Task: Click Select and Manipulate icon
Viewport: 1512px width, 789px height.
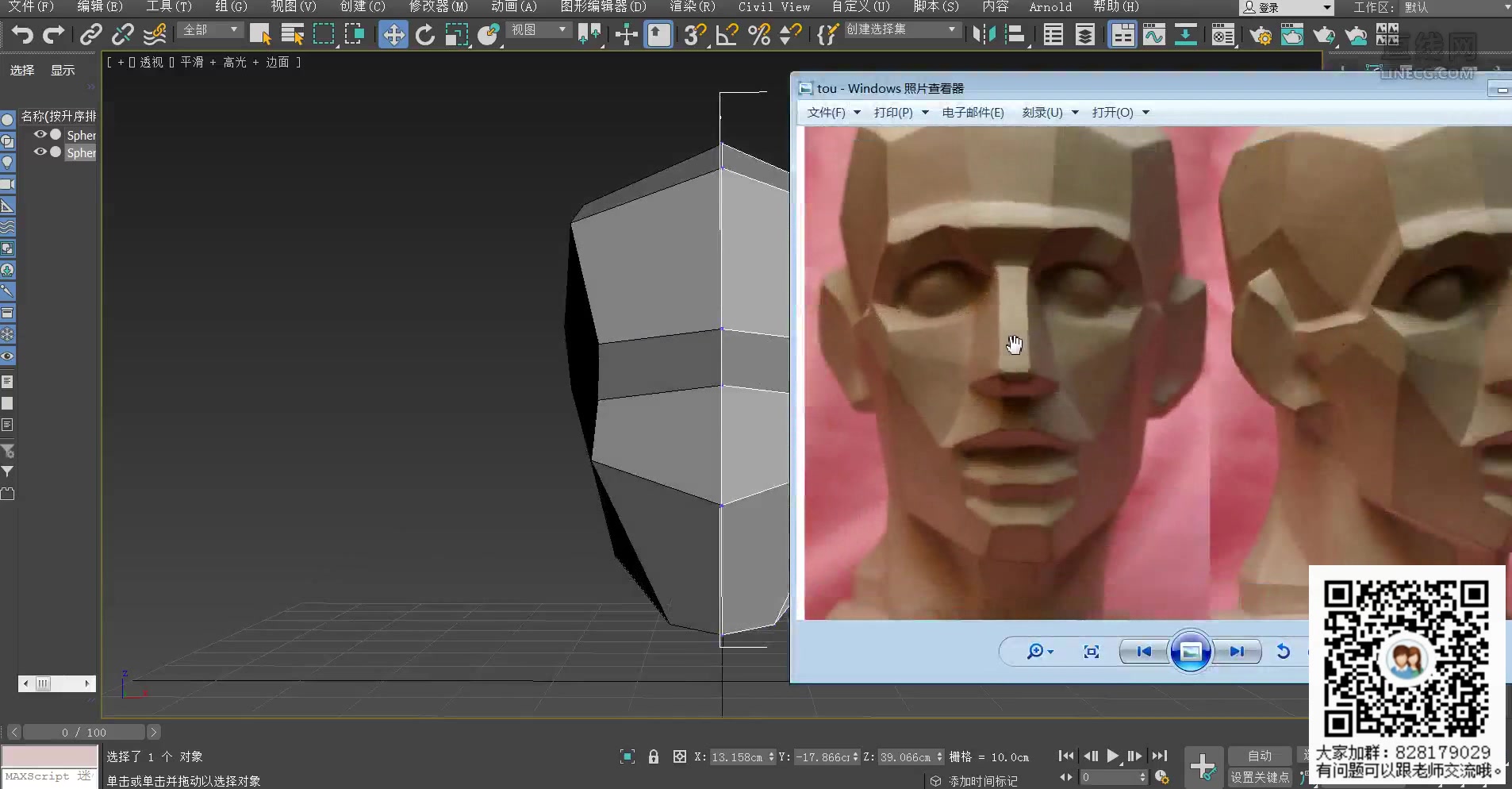Action: point(627,35)
